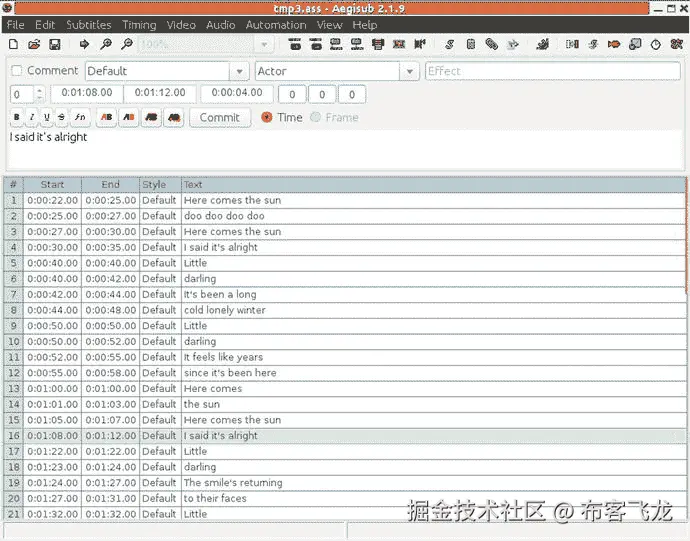Toggle bold formatting B button
This screenshot has width=690, height=541.
pyautogui.click(x=17, y=117)
